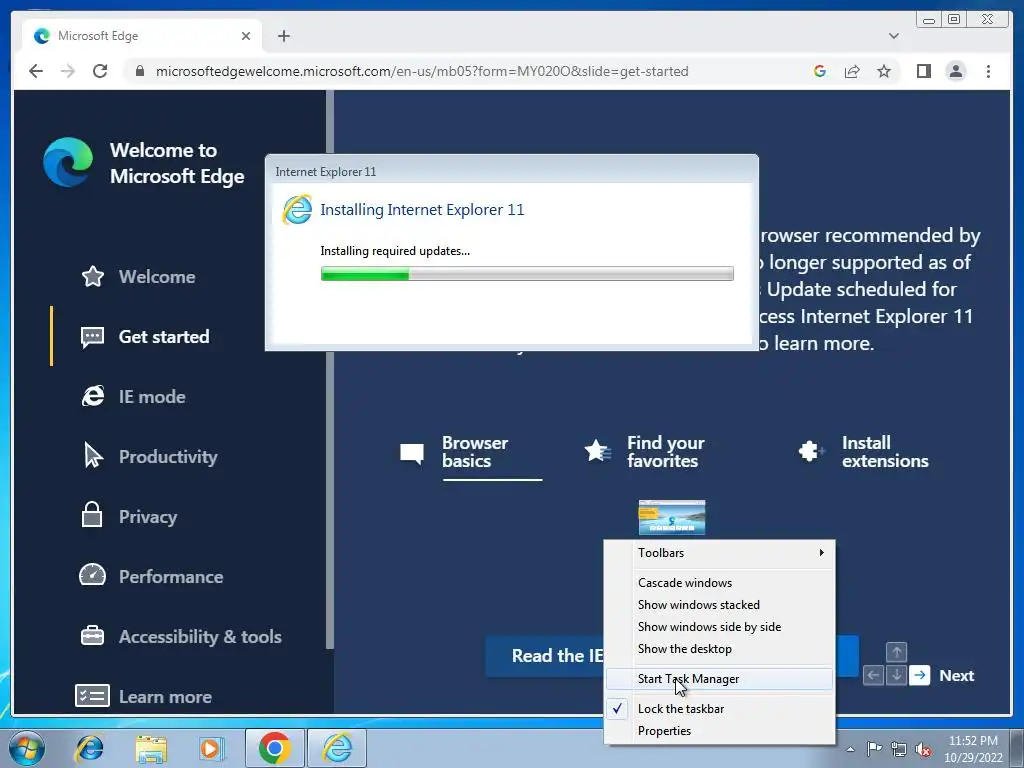The image size is (1024, 768).
Task: Click the Read the IE button
Action: click(545, 656)
